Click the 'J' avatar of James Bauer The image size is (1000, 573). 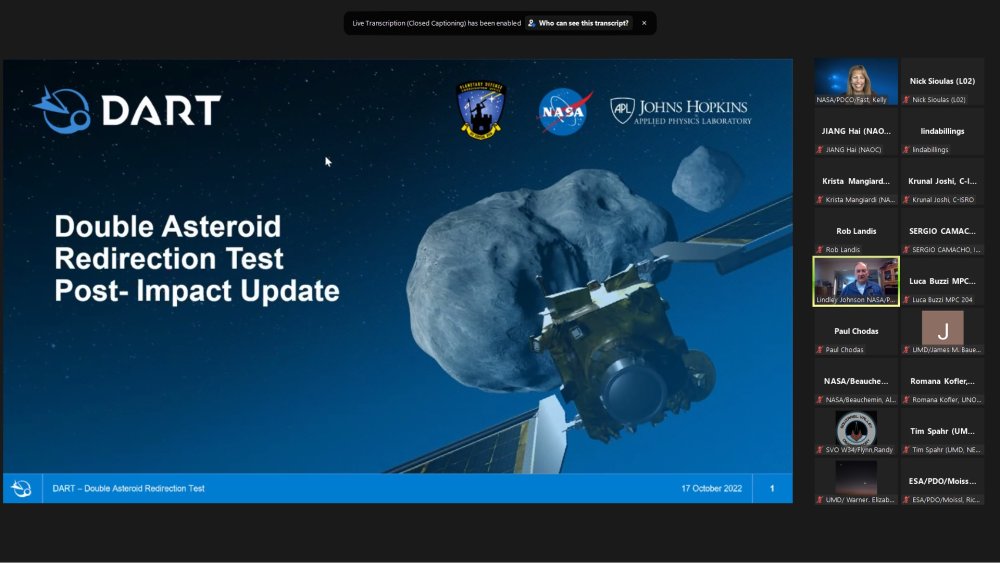pos(942,327)
